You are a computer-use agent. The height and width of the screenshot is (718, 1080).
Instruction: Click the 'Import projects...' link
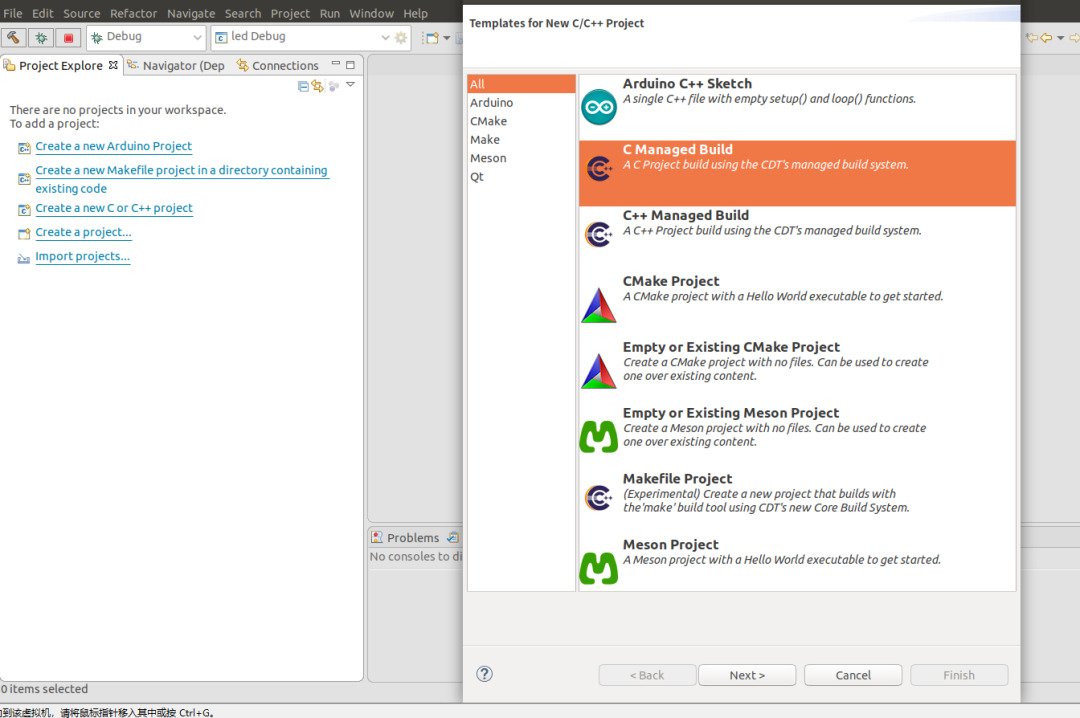tap(83, 256)
